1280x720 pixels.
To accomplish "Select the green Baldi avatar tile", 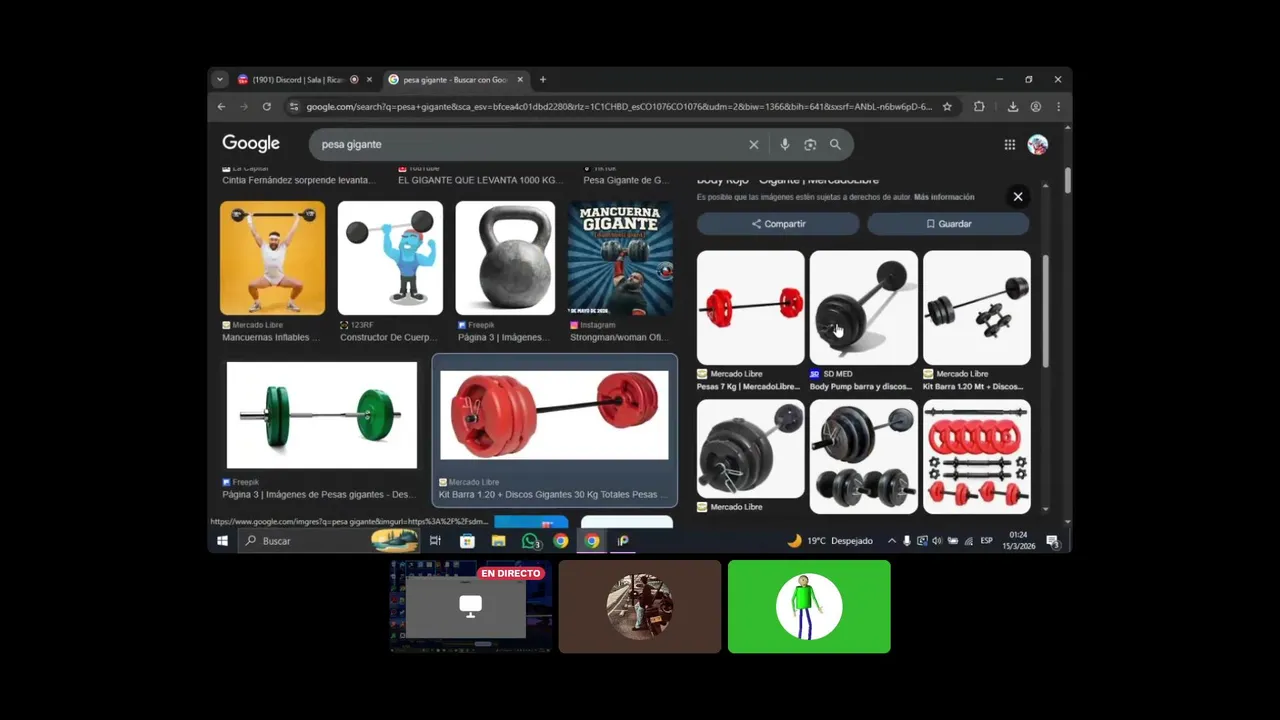I will (x=809, y=606).
